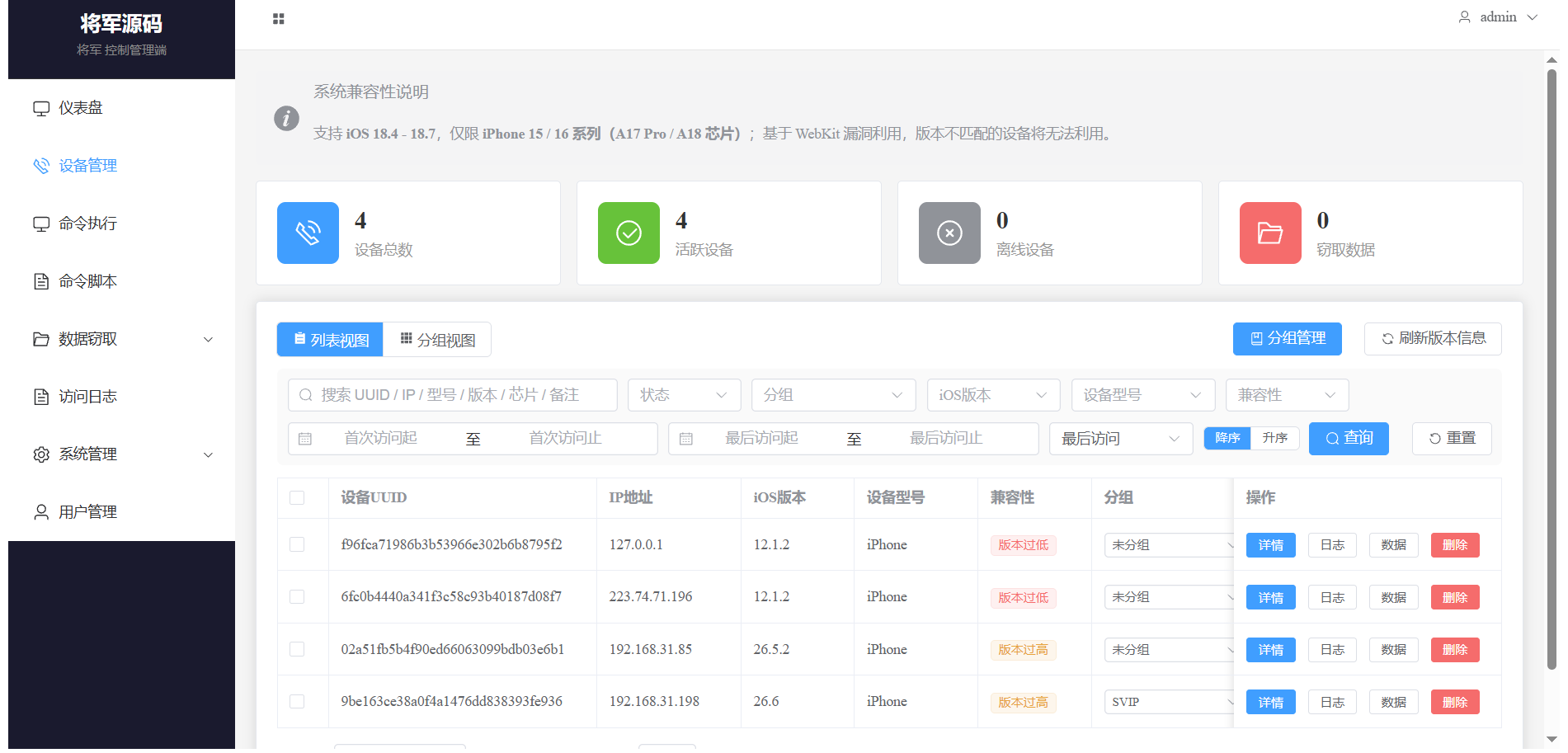Click 删除 for device 192.168.31.198
Screen dimensions: 1568x753
[x=1455, y=702]
